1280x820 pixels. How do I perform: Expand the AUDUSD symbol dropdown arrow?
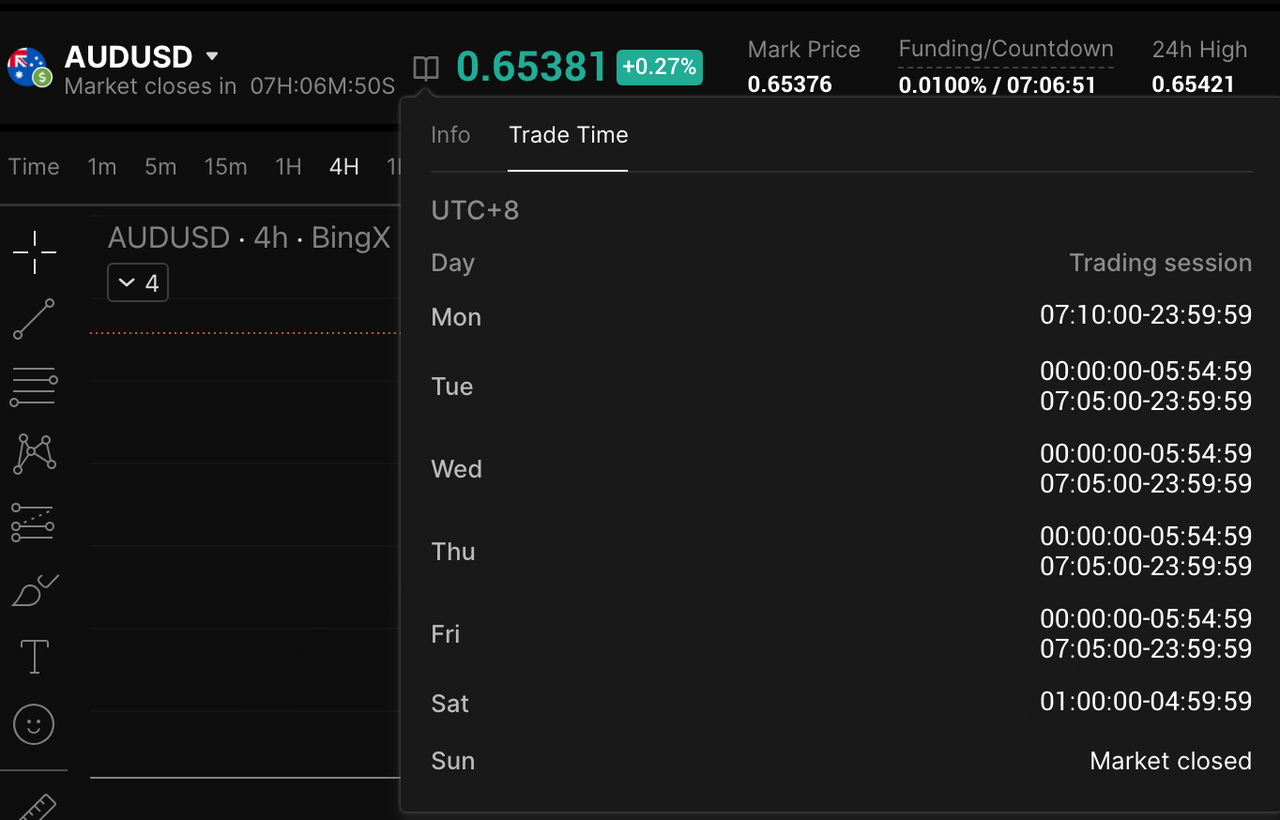click(212, 56)
